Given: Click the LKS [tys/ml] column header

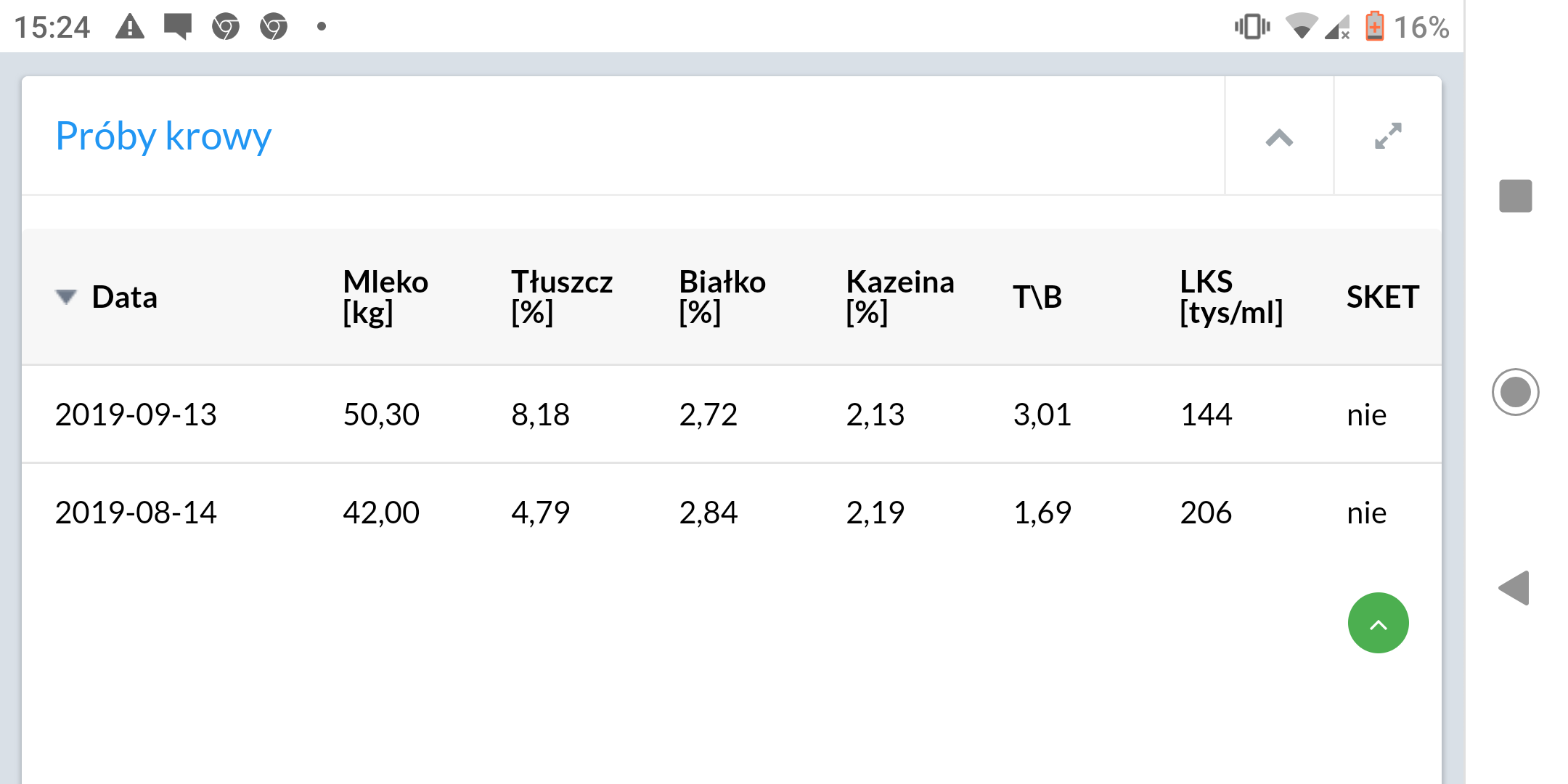Looking at the screenshot, I should coord(1230,297).
